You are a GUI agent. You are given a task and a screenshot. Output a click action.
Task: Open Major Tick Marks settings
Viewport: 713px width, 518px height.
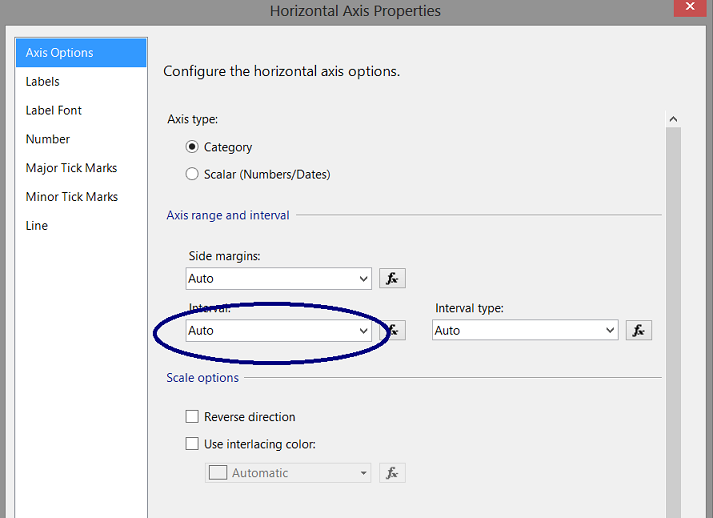click(x=71, y=168)
